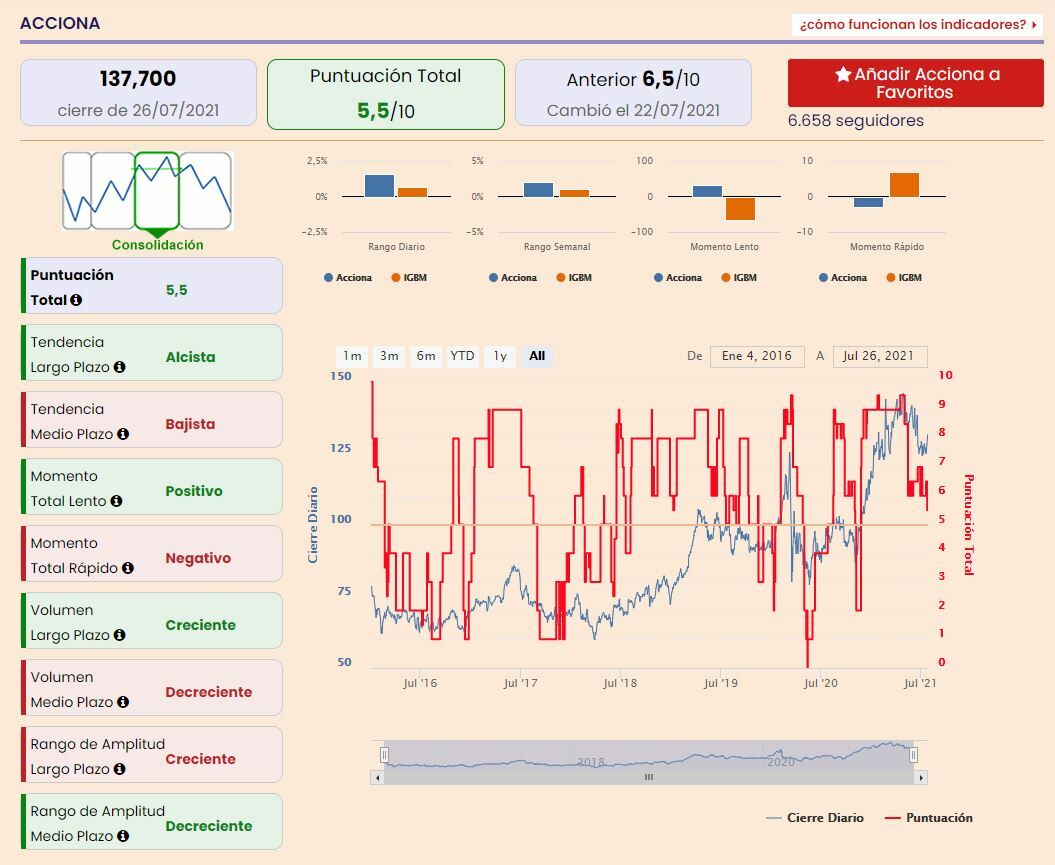Grab right handle of chart navigator
This screenshot has height=865, width=1055.
[914, 755]
